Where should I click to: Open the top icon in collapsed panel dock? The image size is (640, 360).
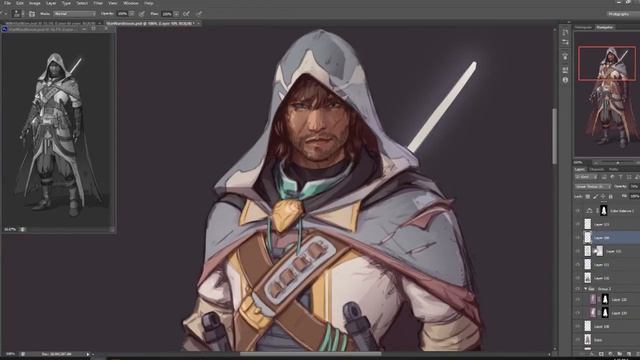point(565,32)
